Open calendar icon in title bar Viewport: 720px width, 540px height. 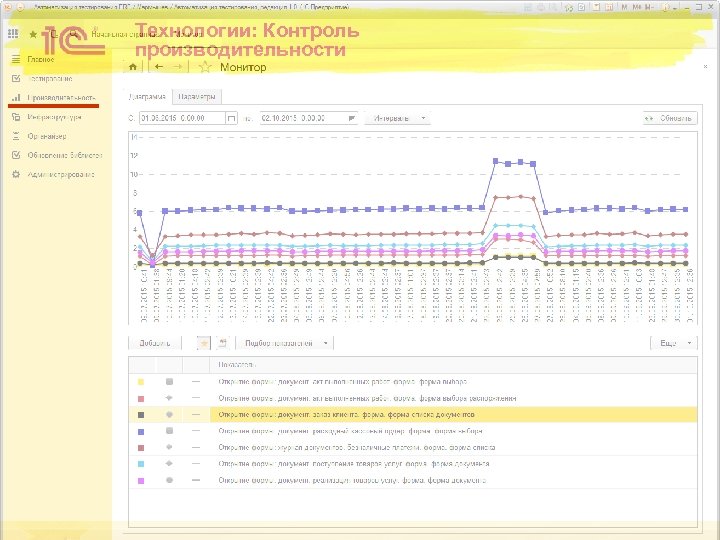point(609,7)
